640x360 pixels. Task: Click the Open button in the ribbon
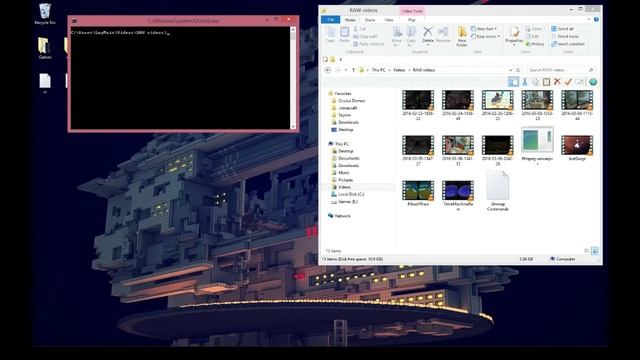point(534,29)
